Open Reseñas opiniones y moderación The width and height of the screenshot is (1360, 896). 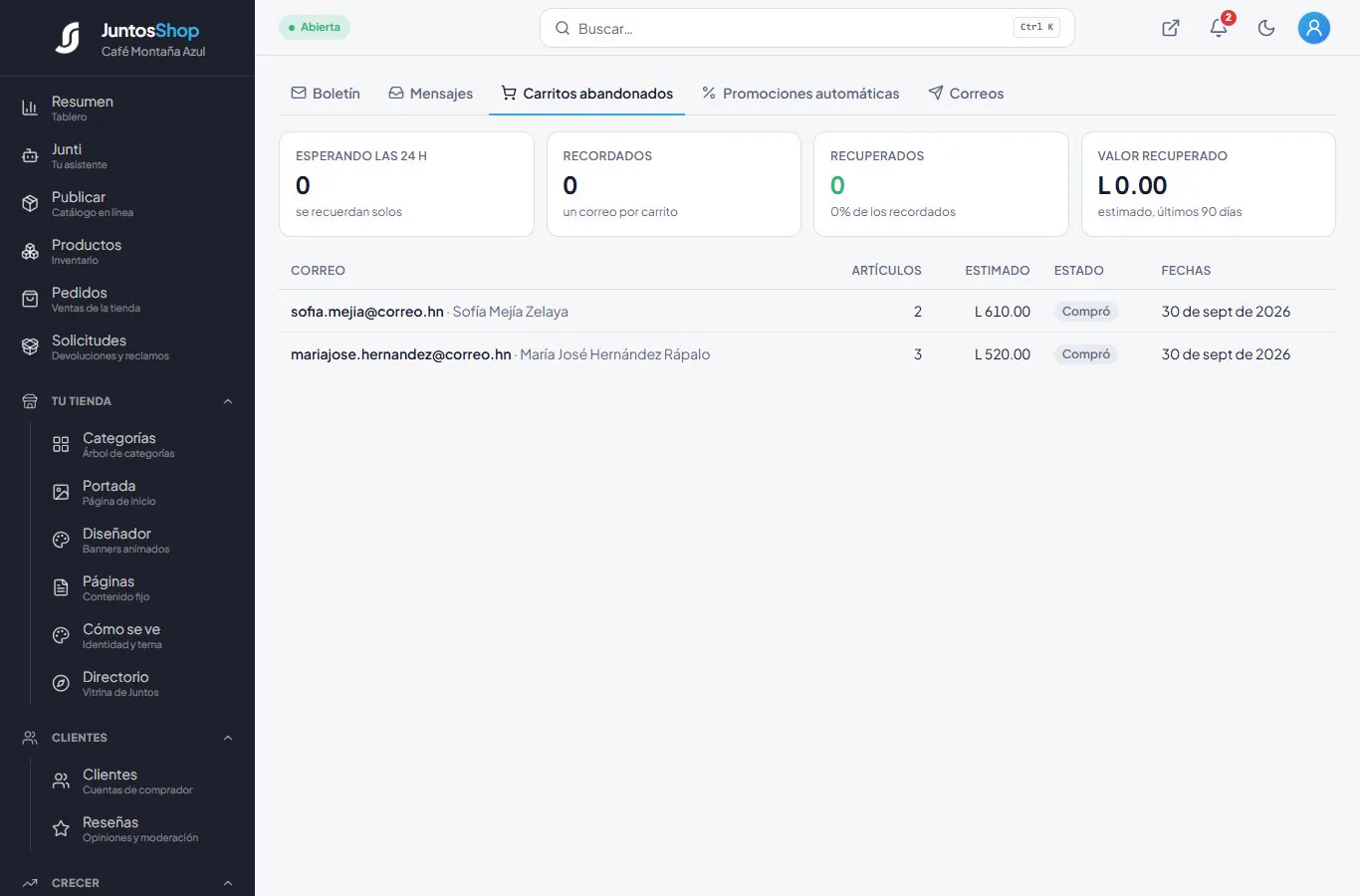click(x=142, y=829)
